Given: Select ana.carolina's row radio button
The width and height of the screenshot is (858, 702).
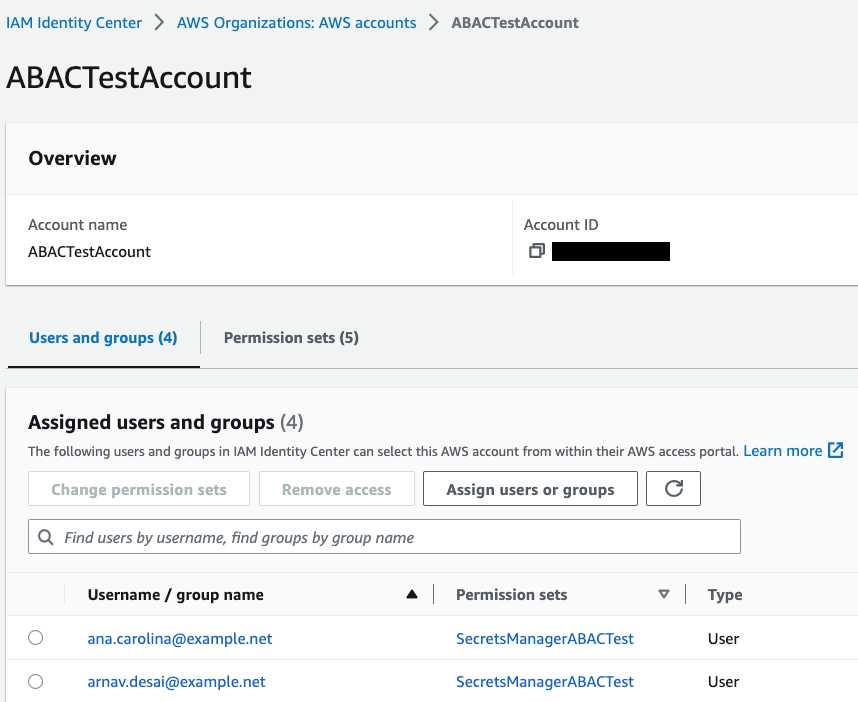Looking at the screenshot, I should click(35, 638).
